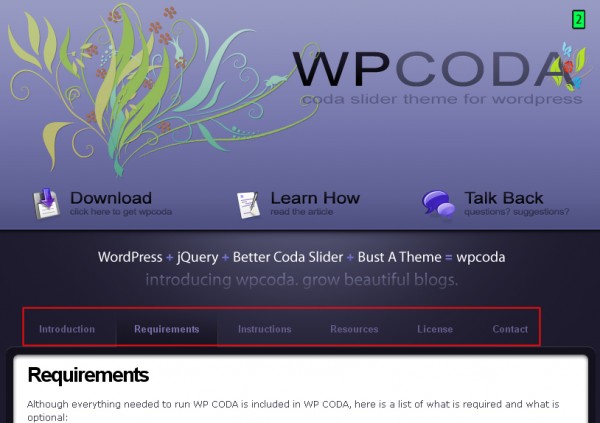Click the Download floppy disk icon
Screen dimensions: 600x423
click(46, 203)
